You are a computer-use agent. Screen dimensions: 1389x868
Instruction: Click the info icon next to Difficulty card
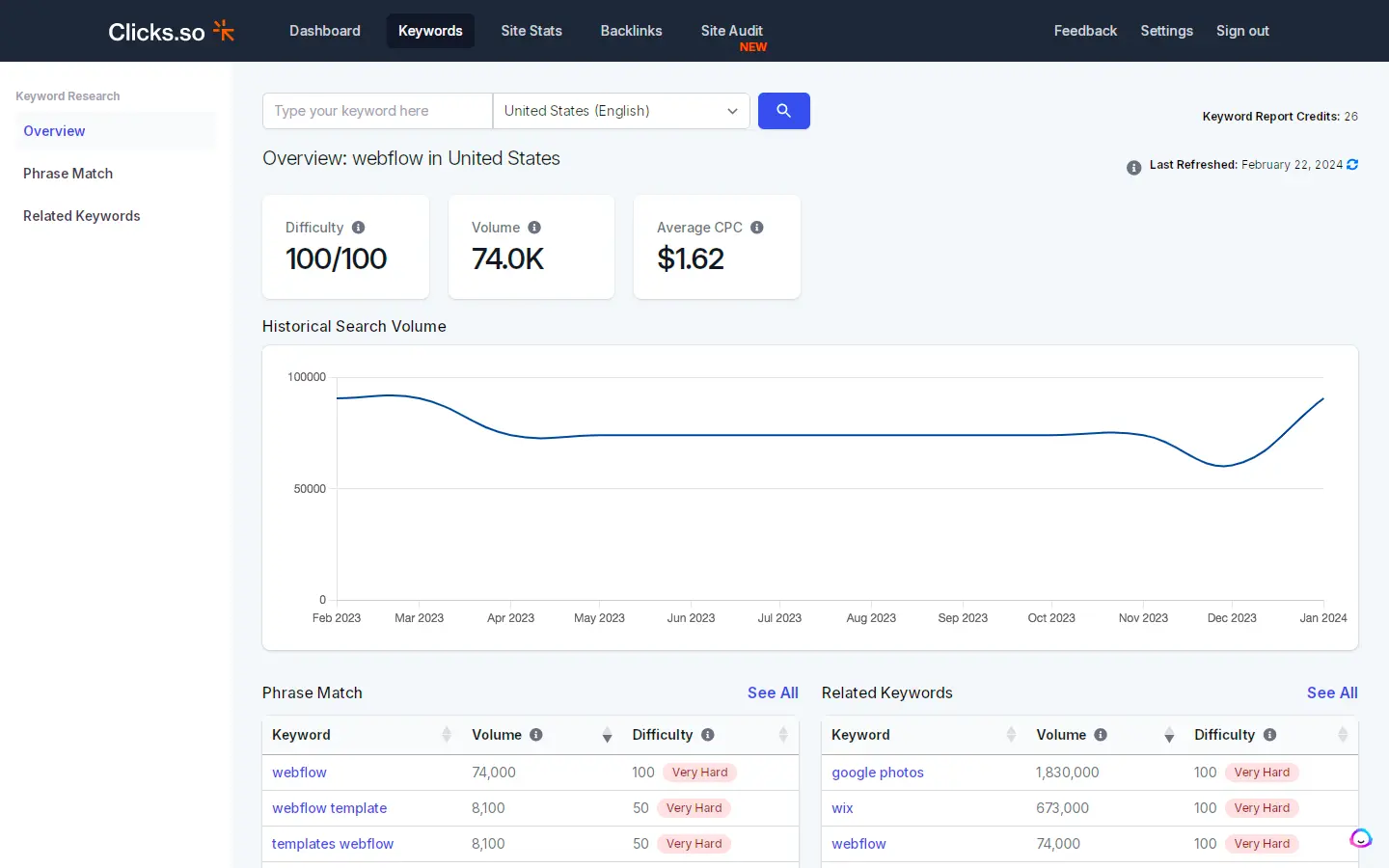click(359, 228)
